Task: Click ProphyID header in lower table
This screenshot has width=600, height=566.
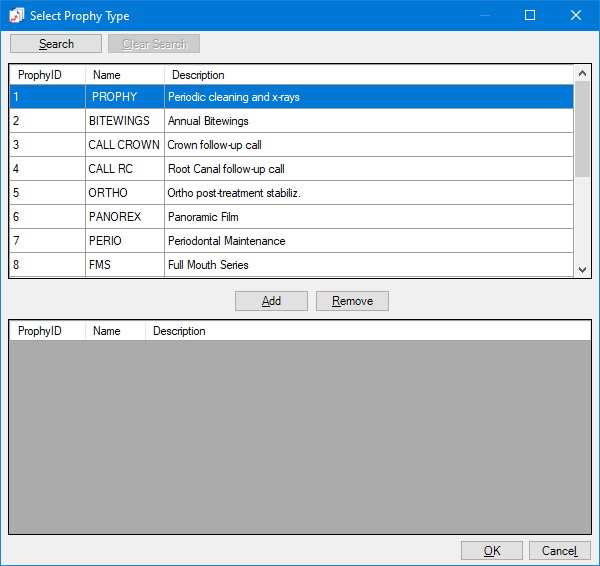Action: tap(47, 331)
